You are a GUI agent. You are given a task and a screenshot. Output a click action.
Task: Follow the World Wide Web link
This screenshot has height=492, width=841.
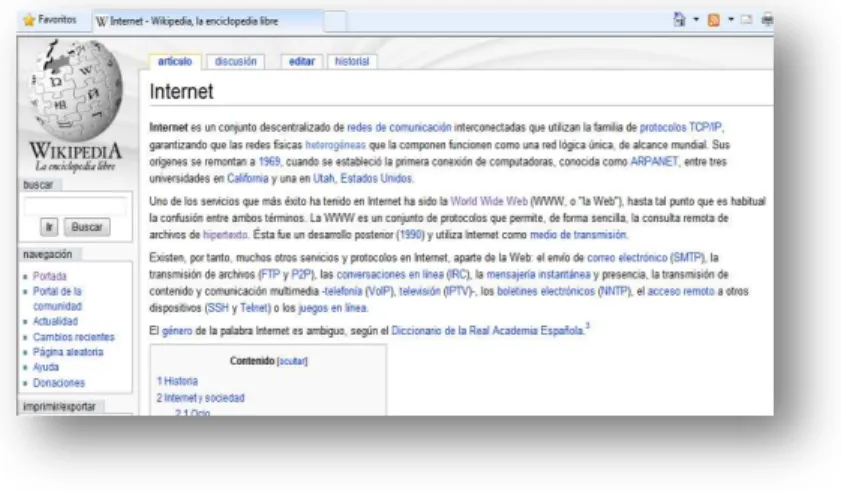click(x=489, y=201)
